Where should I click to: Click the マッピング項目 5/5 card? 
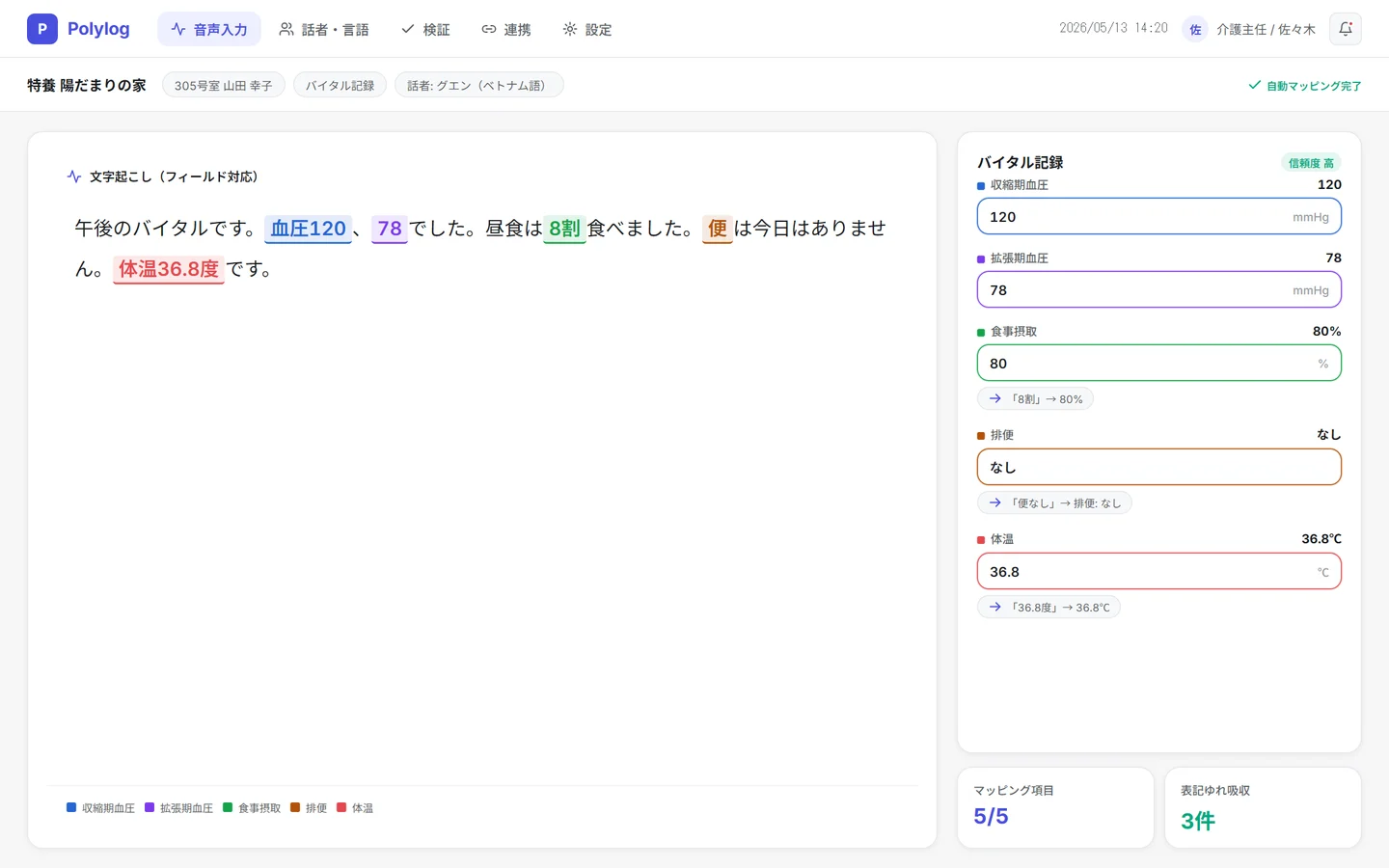1055,808
